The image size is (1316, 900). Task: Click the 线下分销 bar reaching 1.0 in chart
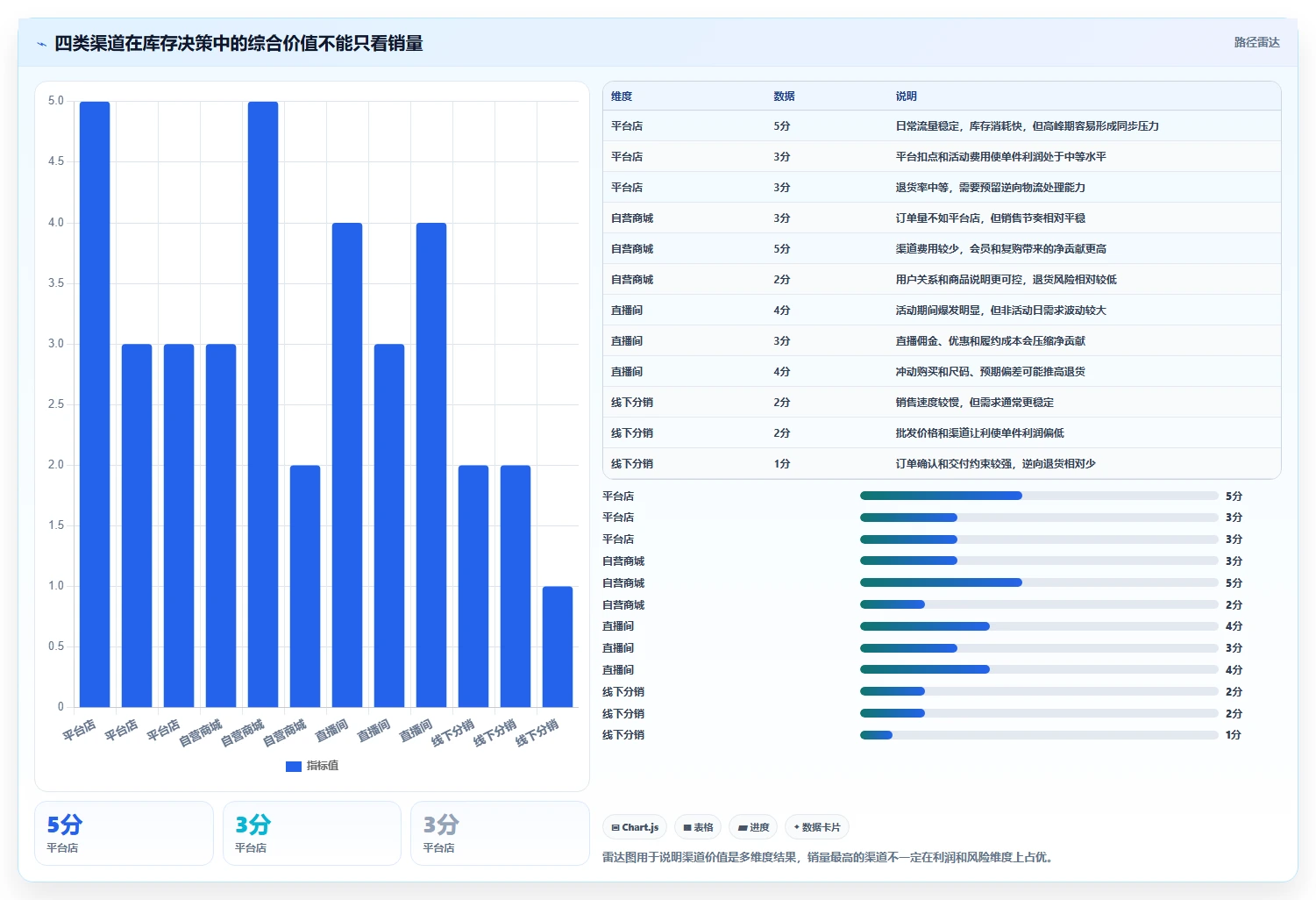[558, 646]
